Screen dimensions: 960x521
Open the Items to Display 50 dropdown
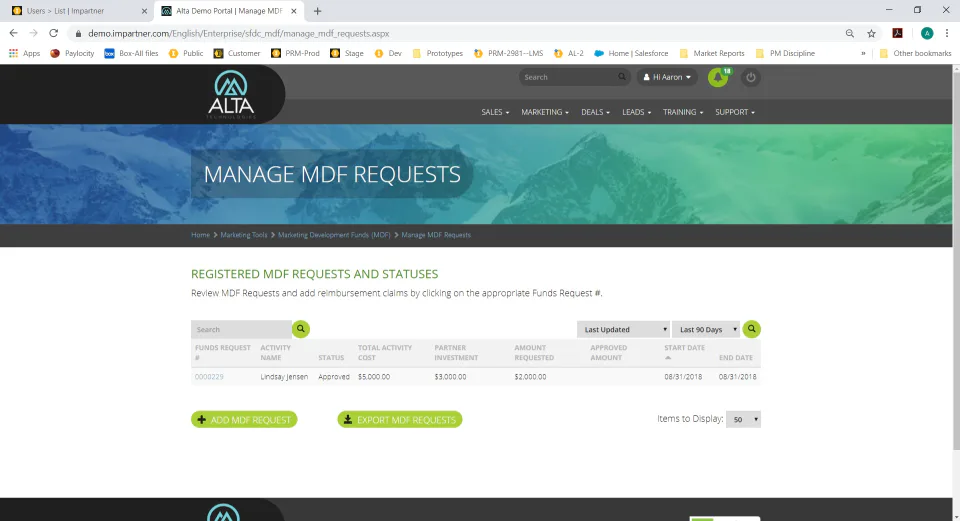743,419
